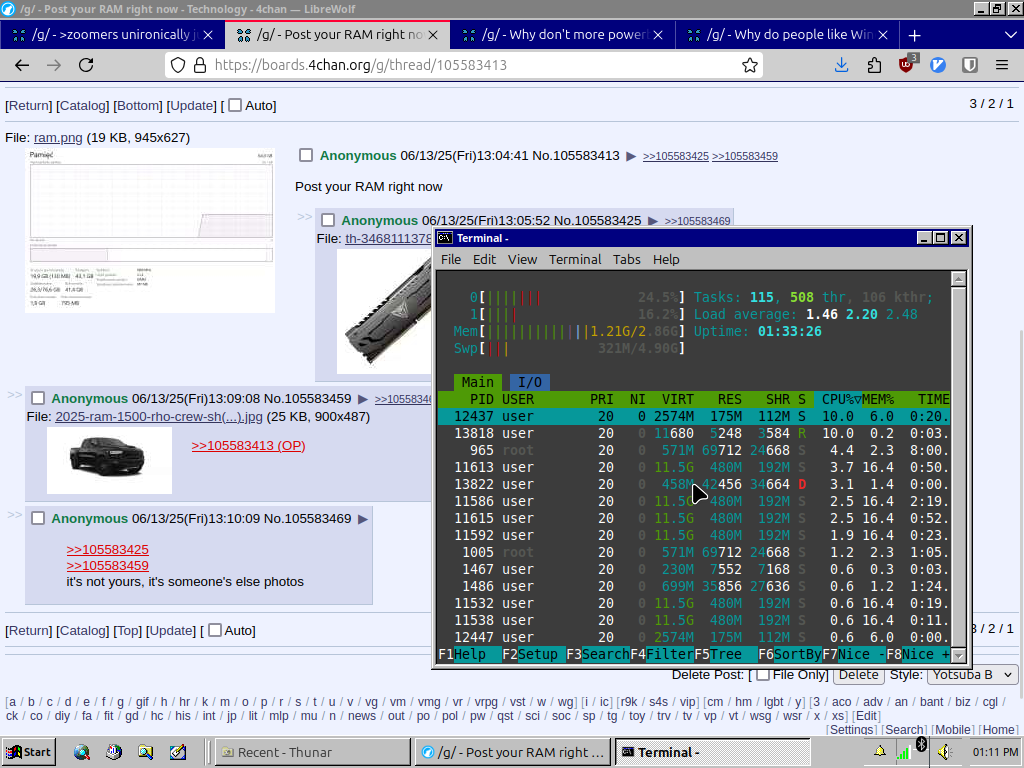Open the ram.png file link
Viewport: 1024px width, 768px height.
point(58,138)
